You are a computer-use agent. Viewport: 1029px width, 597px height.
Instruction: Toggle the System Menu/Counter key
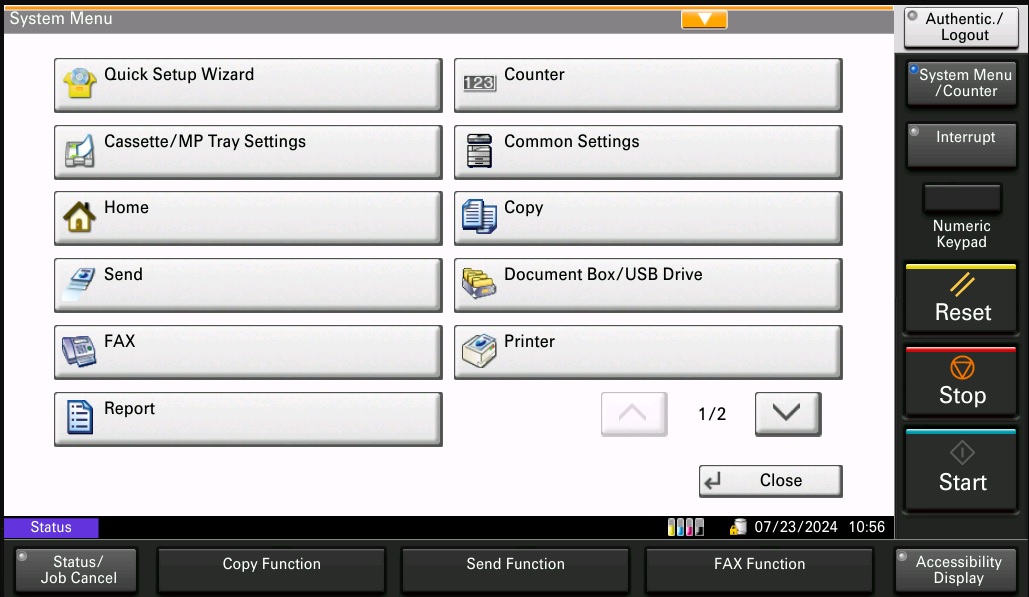pos(961,83)
